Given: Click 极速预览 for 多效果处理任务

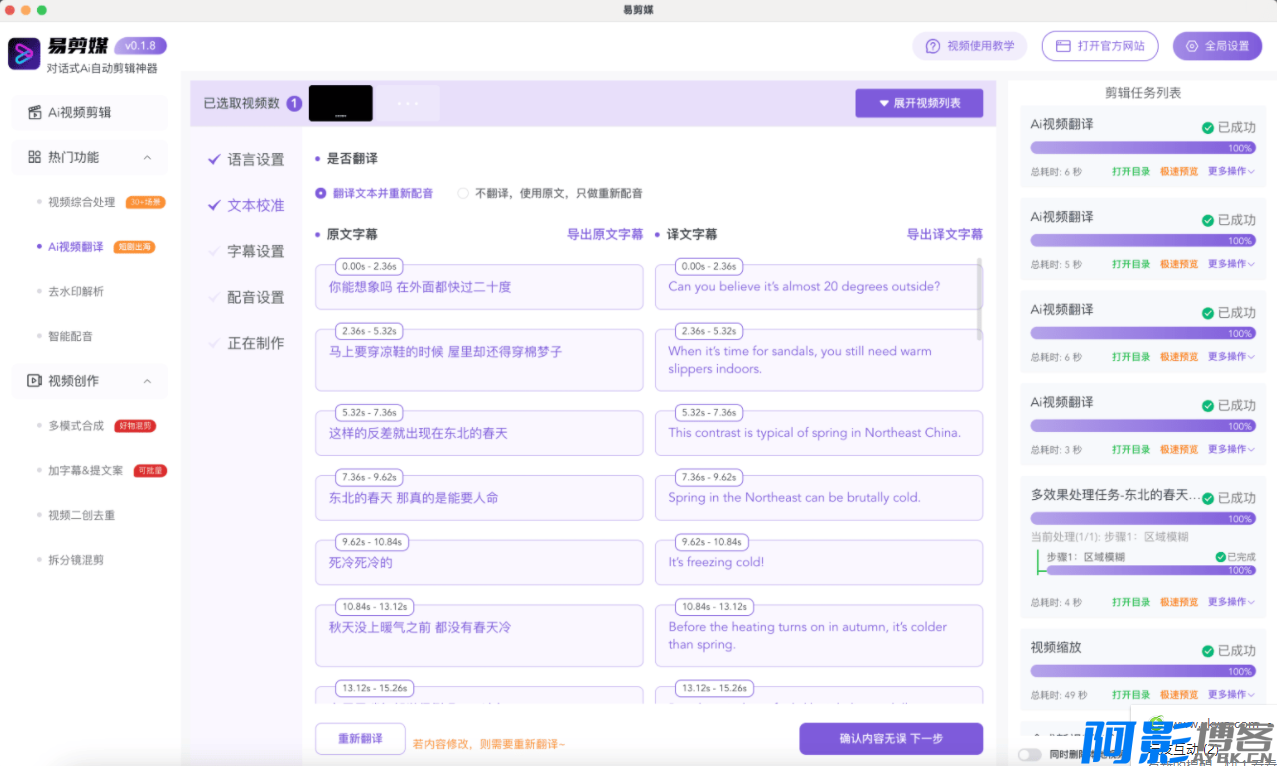Looking at the screenshot, I should (x=1179, y=602).
